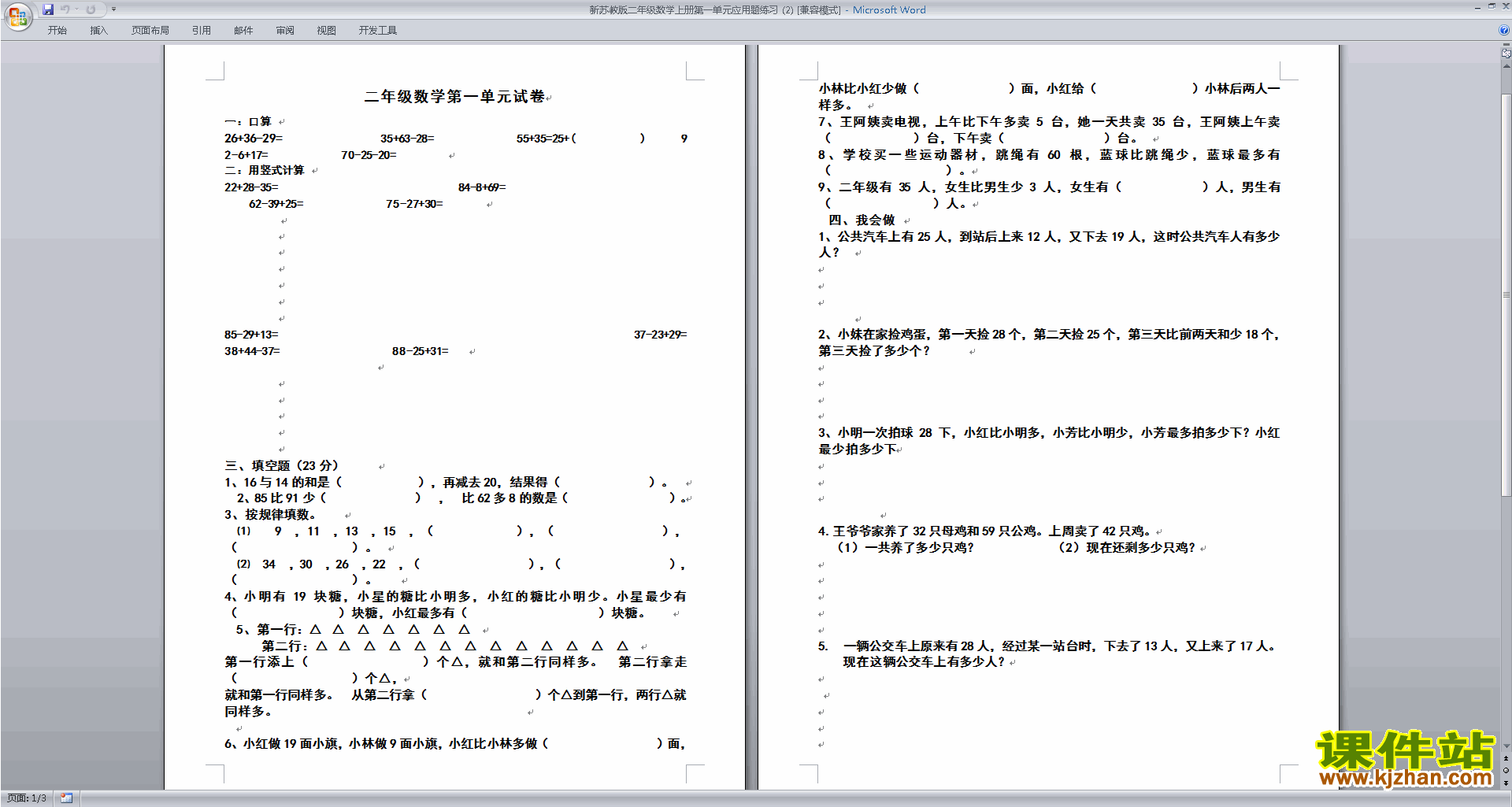This screenshot has width=1512, height=807.
Task: Click the sequence line 34, 30, 26, 22
Action: (461, 565)
